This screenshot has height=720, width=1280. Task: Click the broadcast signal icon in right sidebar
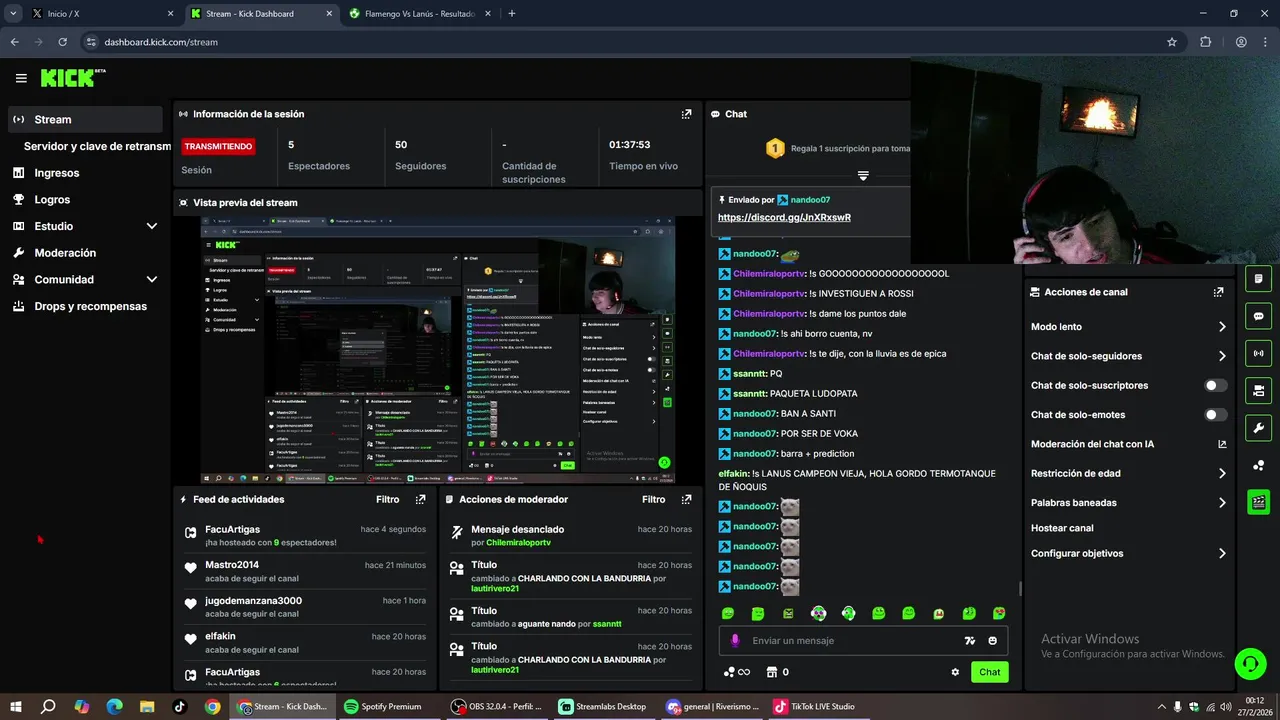coord(1258,353)
